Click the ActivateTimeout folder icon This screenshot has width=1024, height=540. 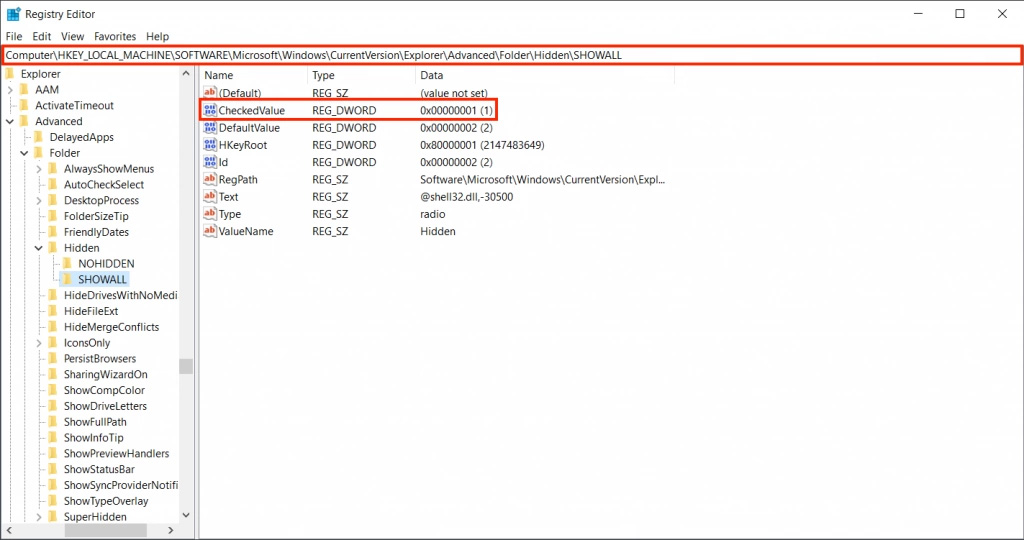coord(24,105)
